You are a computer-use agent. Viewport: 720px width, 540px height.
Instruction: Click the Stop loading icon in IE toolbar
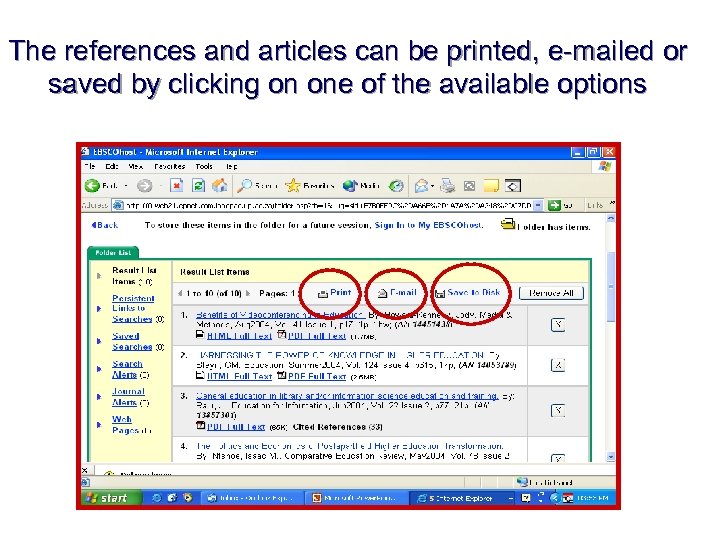(x=176, y=186)
